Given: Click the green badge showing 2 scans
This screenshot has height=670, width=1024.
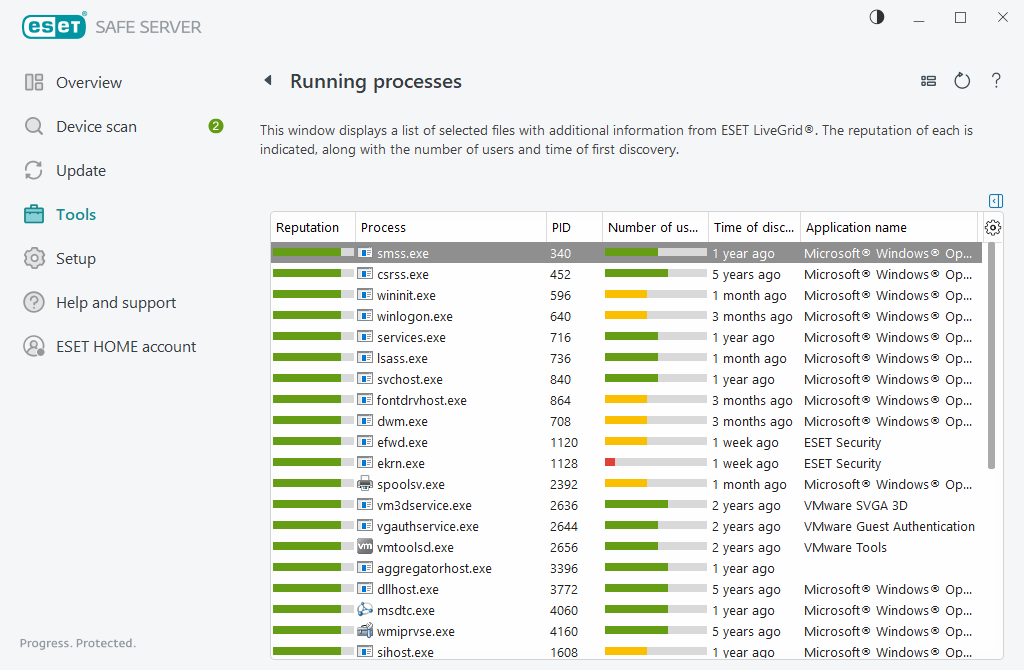Looking at the screenshot, I should coord(216,126).
